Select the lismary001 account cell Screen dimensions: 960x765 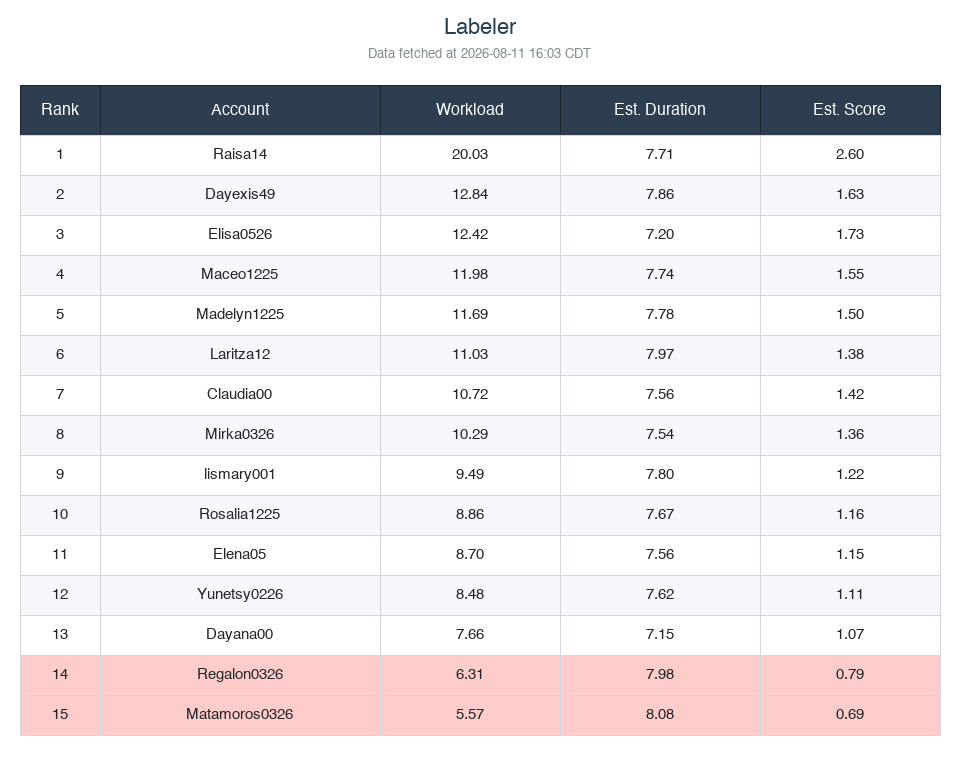[240, 474]
